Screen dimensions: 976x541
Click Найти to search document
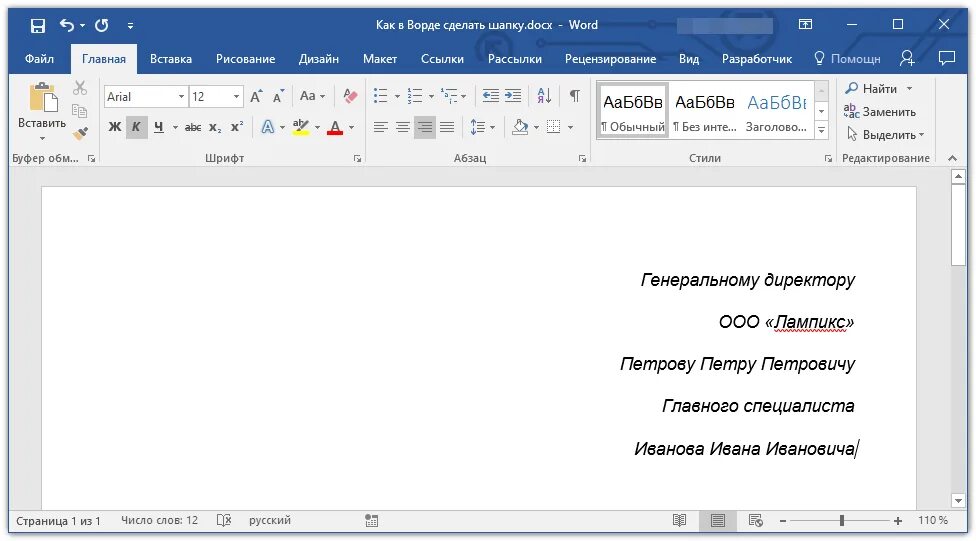click(872, 88)
